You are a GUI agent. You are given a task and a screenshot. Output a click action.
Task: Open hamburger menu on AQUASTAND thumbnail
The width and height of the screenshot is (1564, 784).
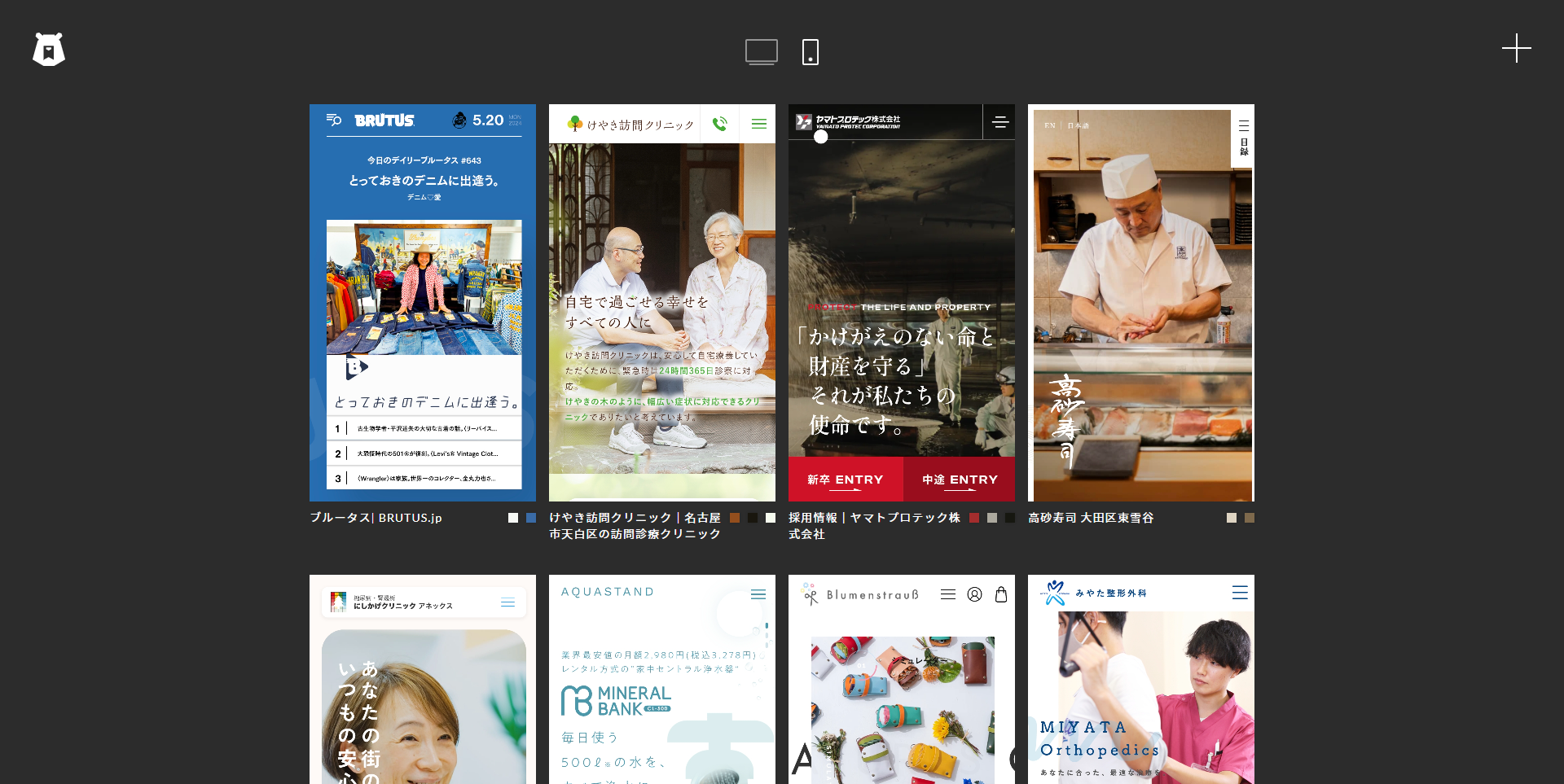[x=758, y=594]
